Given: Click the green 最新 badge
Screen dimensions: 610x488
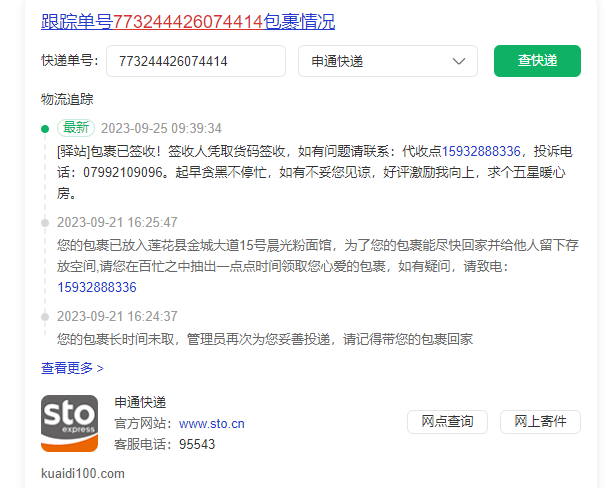Looking at the screenshot, I should (76, 128).
